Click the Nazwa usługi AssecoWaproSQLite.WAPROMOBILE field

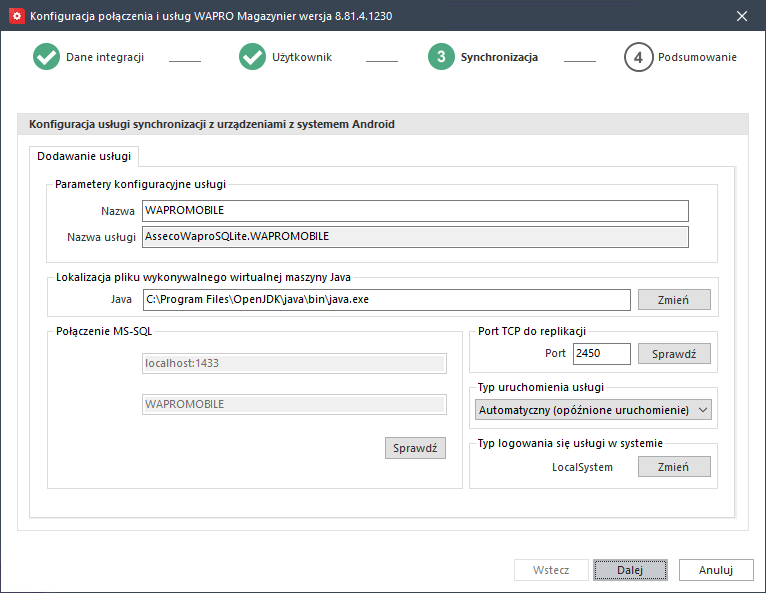click(x=415, y=236)
